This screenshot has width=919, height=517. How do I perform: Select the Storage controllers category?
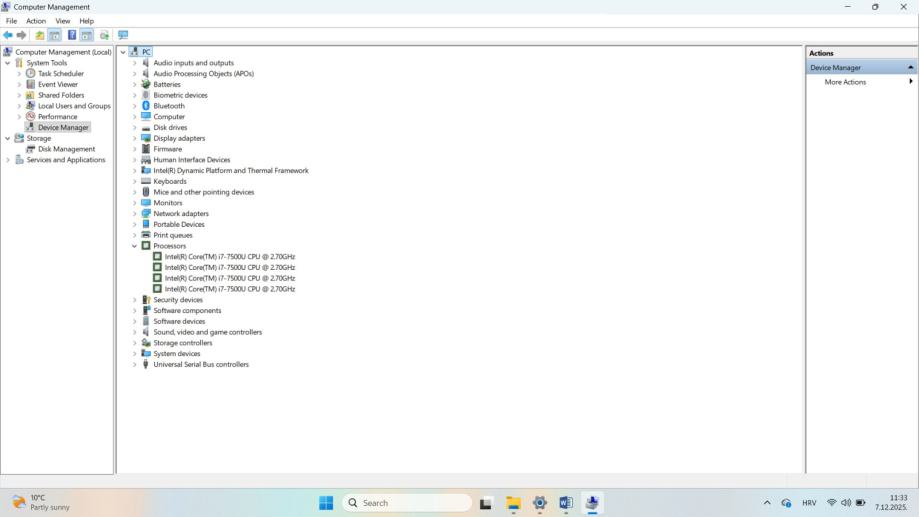(x=183, y=343)
